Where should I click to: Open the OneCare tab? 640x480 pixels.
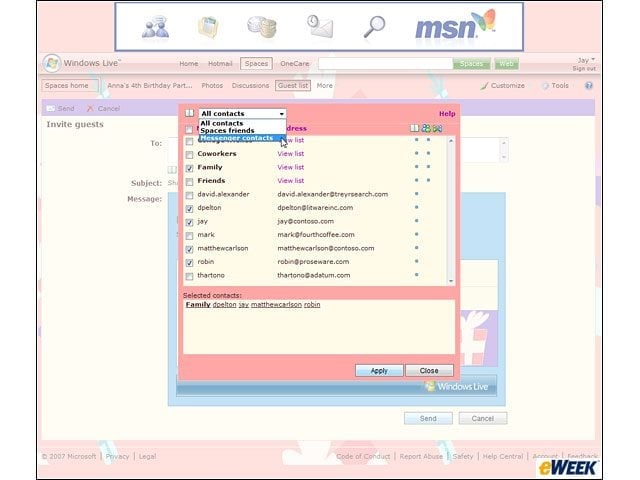coord(294,64)
